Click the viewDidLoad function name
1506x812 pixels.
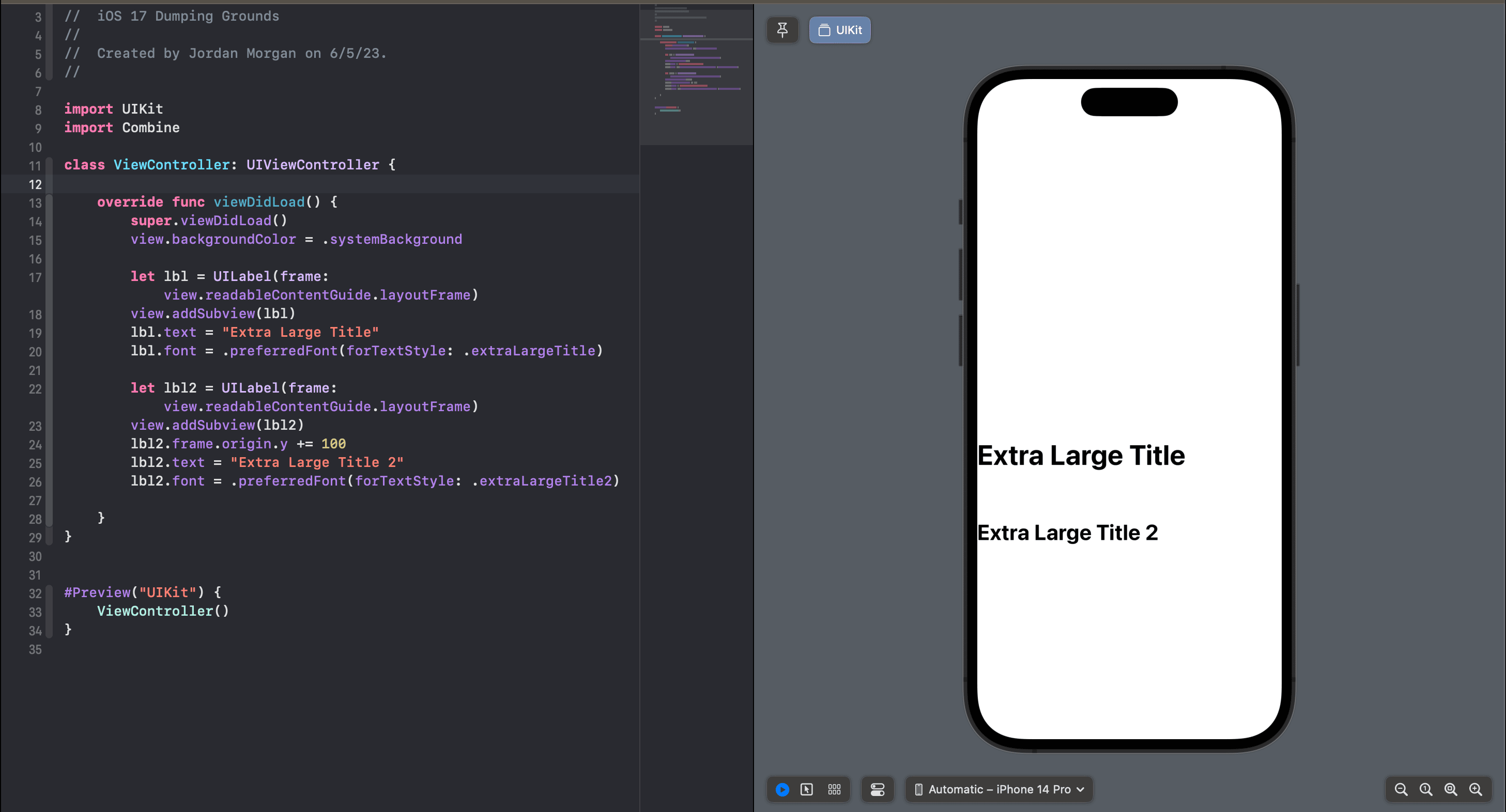pos(258,202)
